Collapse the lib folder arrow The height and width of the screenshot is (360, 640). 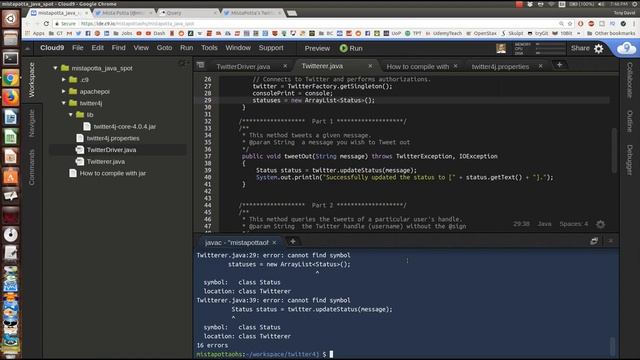71,115
